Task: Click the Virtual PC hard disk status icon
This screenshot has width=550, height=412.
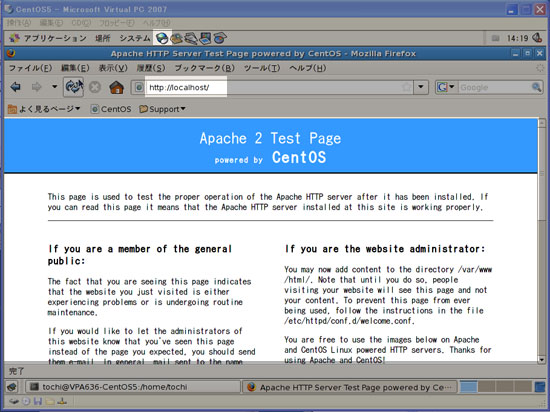Action: [14, 401]
